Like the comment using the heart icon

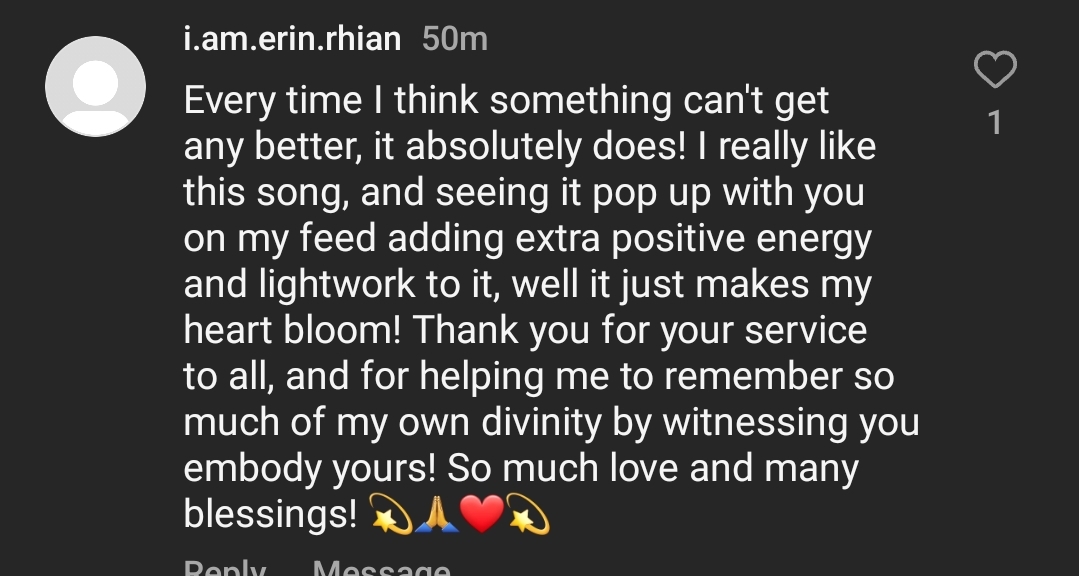pos(994,70)
